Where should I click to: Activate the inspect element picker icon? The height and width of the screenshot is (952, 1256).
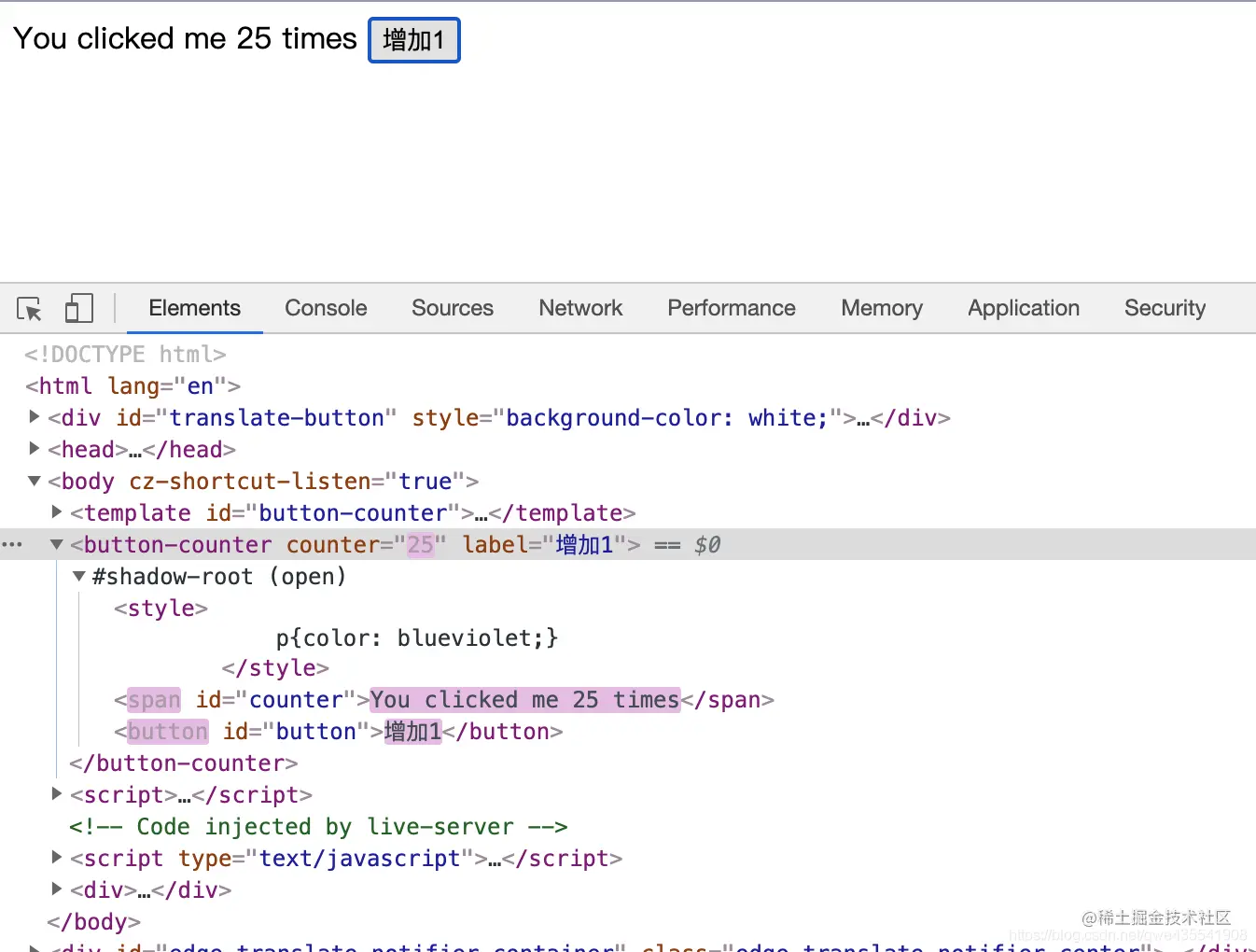point(29,309)
